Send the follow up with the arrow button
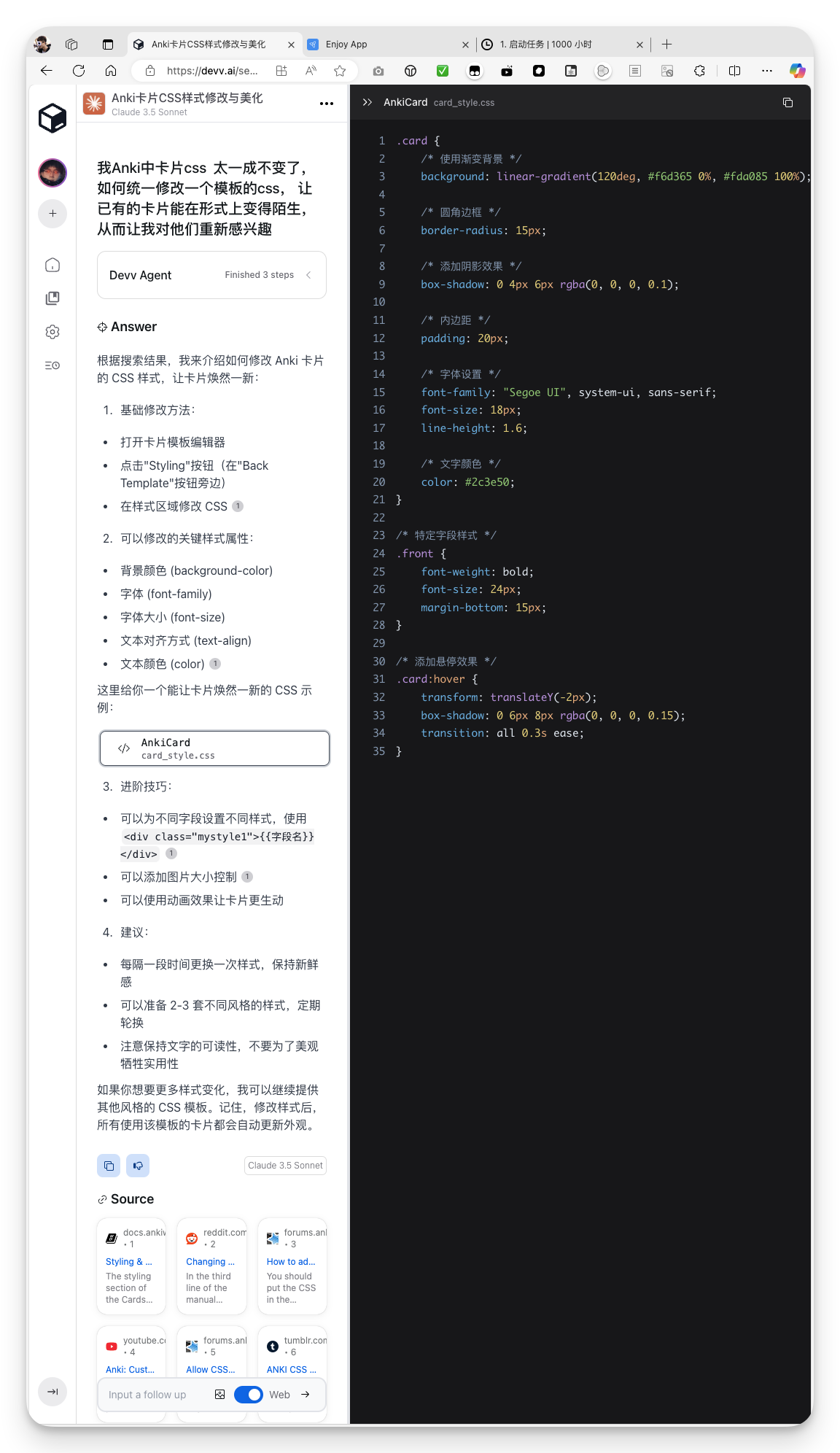The width and height of the screenshot is (840, 1453). (306, 1395)
